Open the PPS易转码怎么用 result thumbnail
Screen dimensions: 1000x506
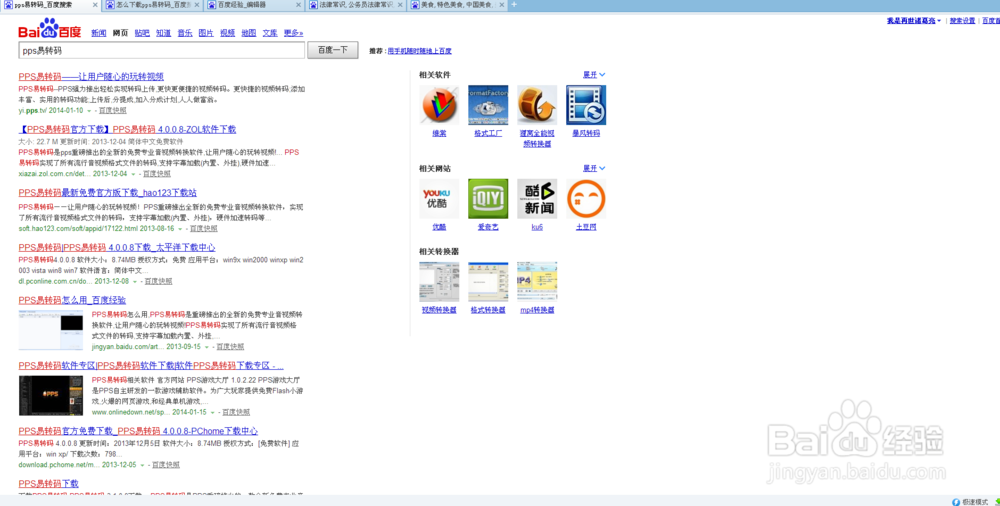click(x=50, y=330)
